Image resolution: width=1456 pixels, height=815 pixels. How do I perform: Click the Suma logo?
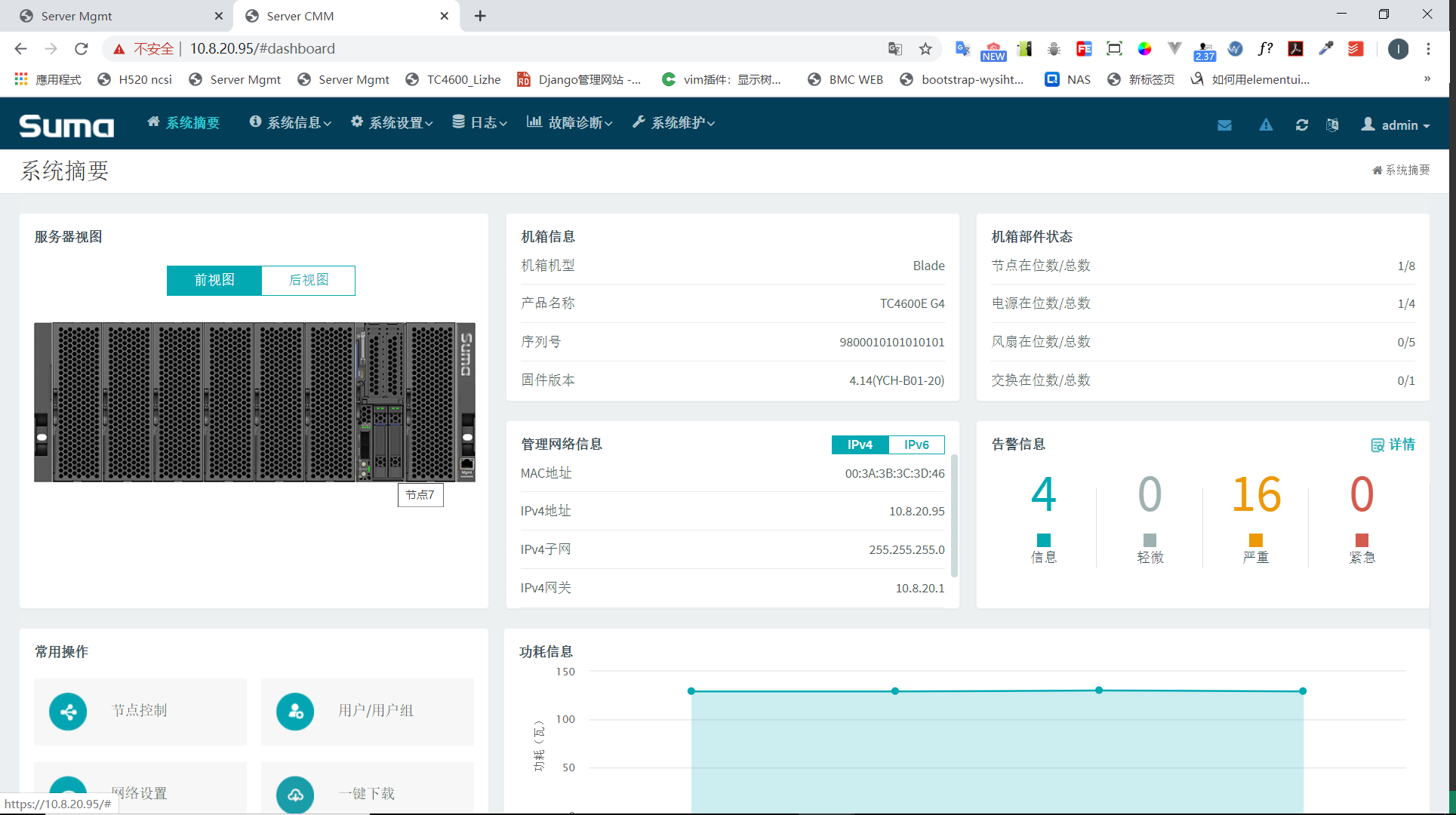coord(67,125)
